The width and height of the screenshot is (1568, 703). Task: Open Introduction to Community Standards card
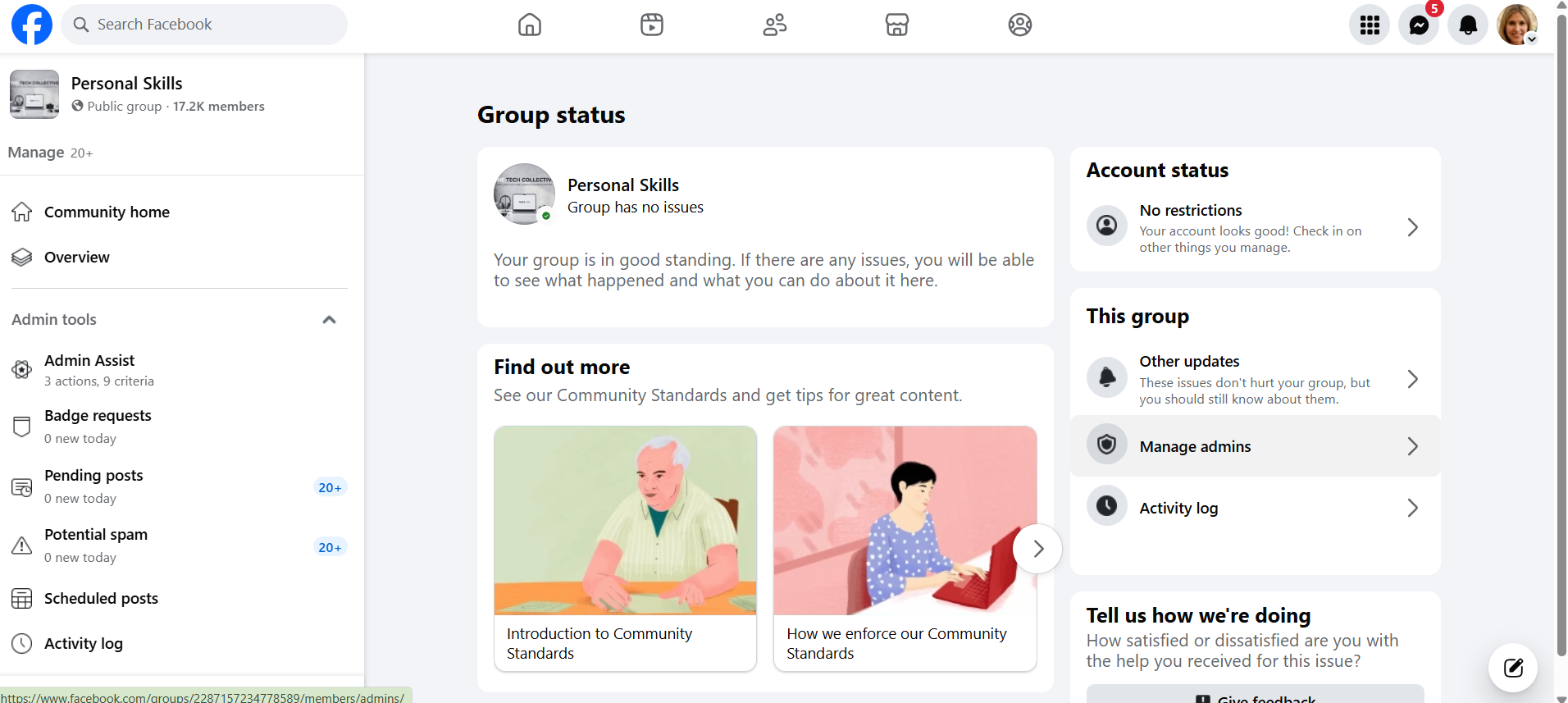(x=626, y=549)
